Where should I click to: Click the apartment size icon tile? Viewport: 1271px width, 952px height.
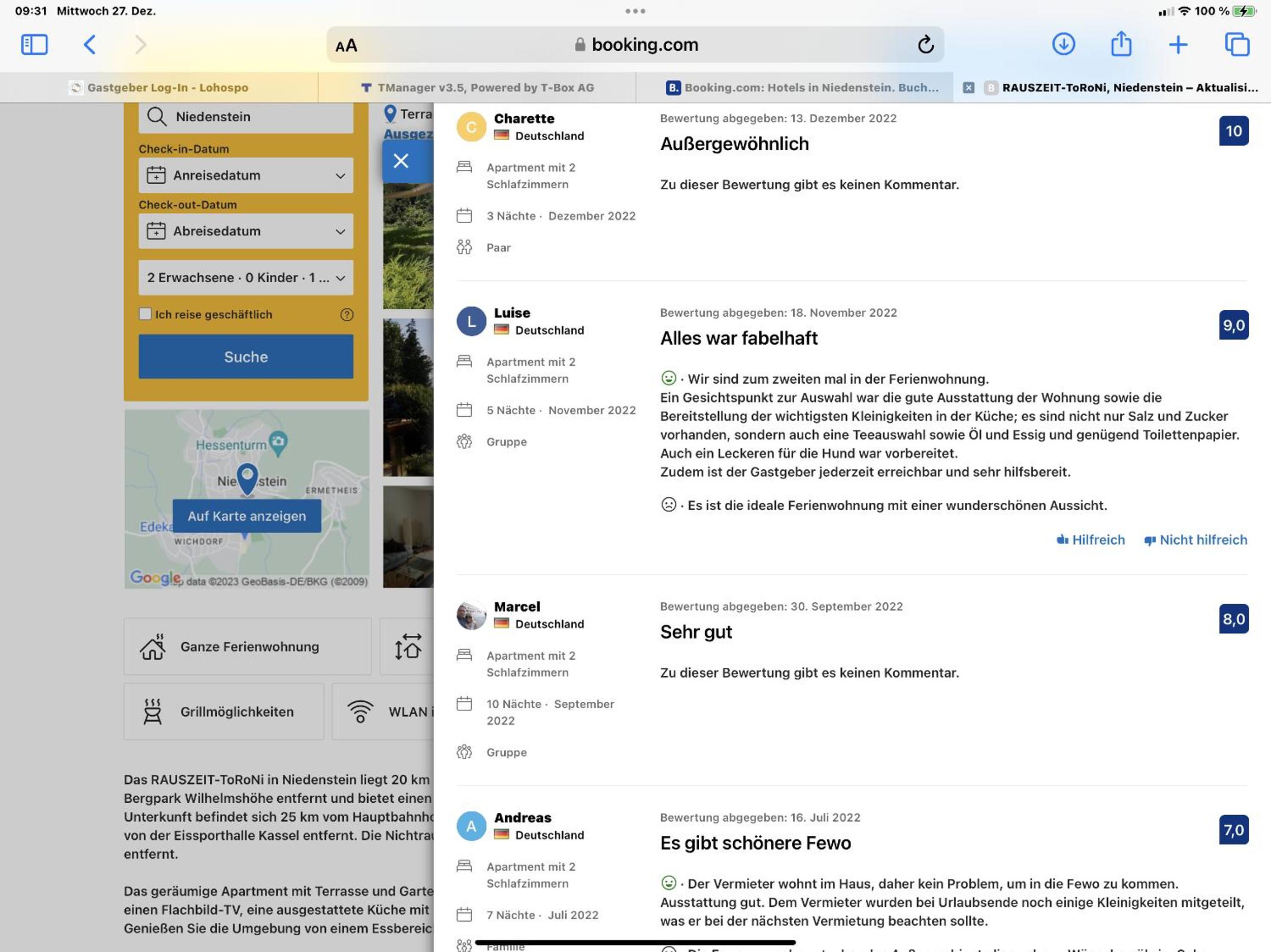click(x=408, y=646)
